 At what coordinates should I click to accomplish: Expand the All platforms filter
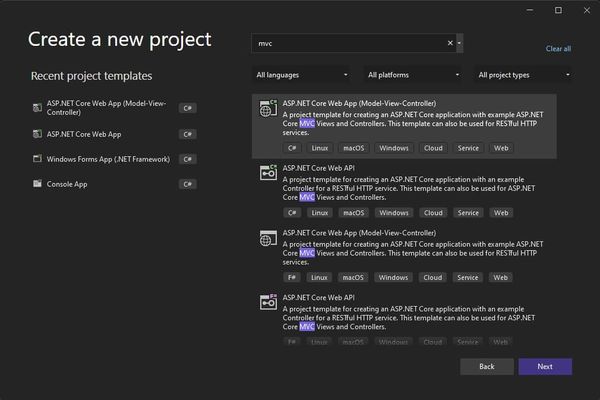click(413, 75)
